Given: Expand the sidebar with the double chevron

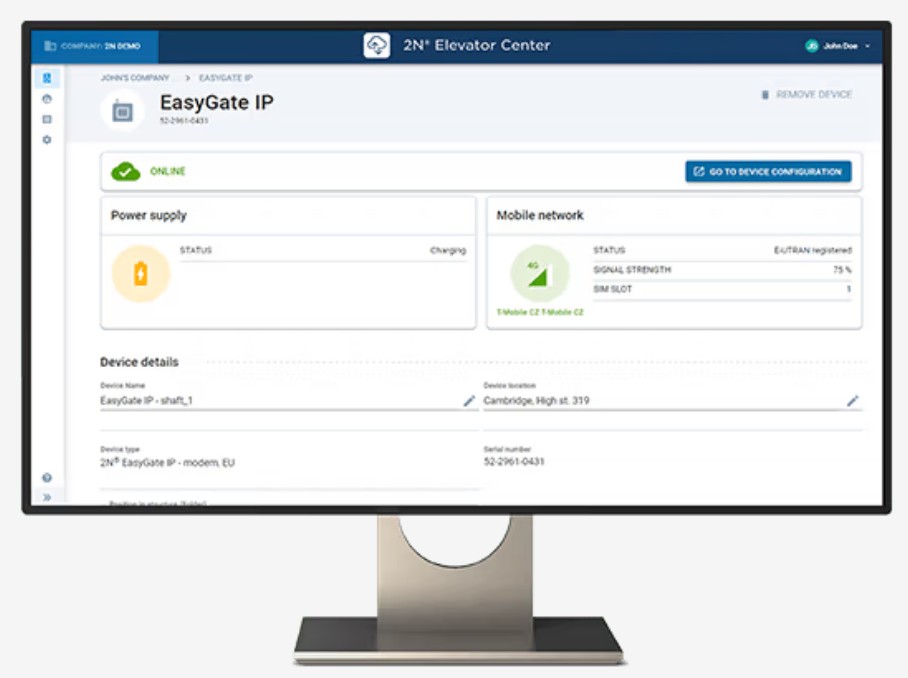Looking at the screenshot, I should (47, 497).
